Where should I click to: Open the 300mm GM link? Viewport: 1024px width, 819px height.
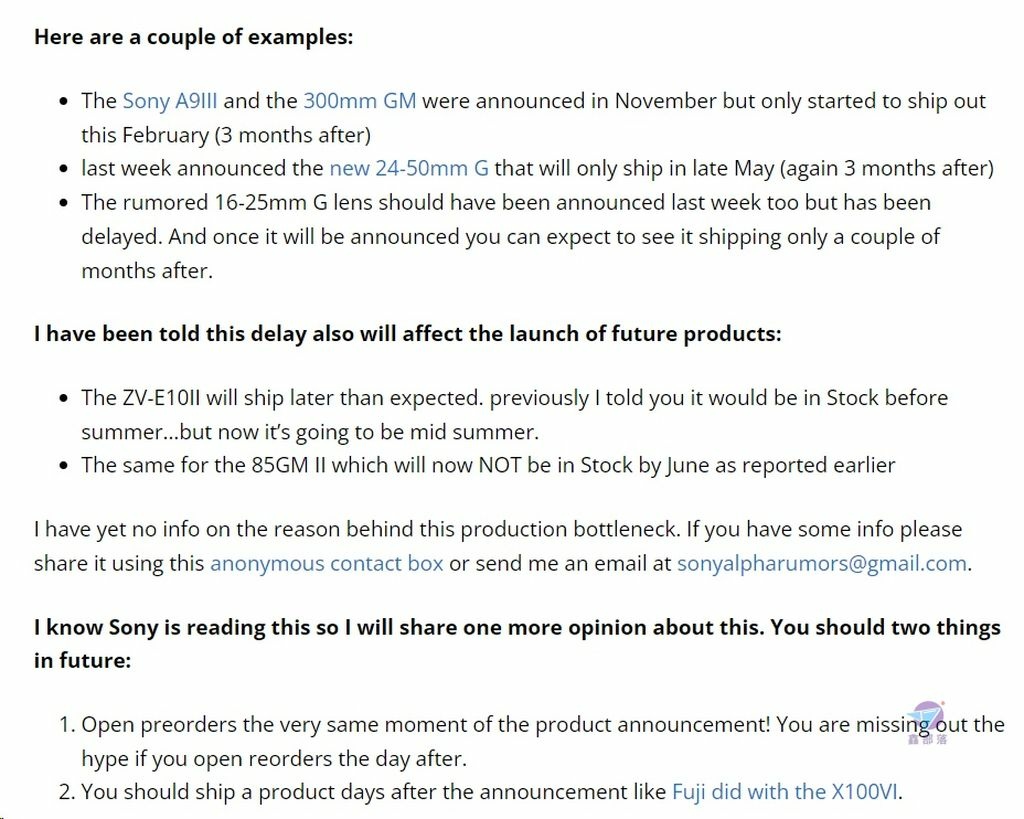360,101
